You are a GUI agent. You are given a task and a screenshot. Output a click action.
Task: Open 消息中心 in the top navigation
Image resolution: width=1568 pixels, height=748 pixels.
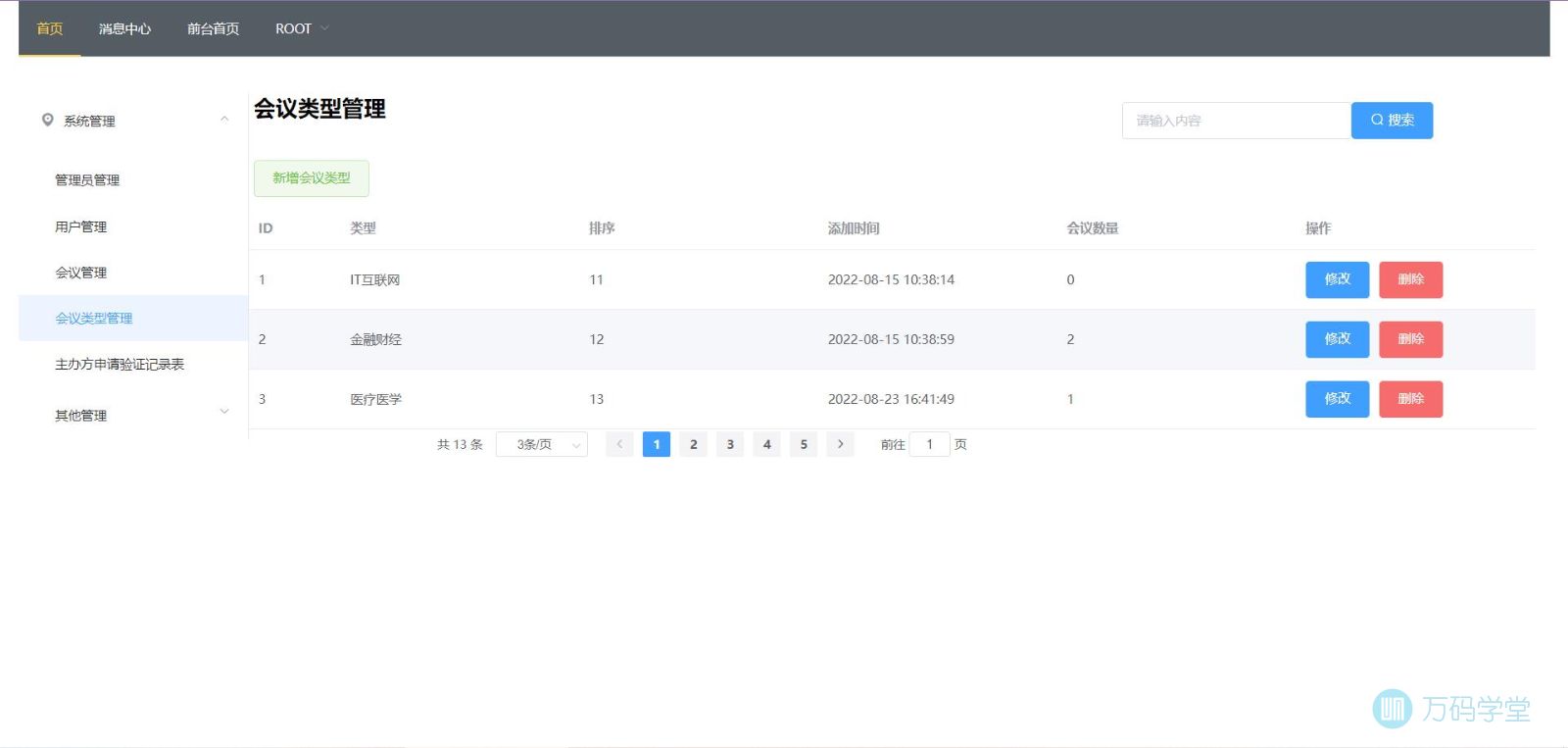[x=124, y=28]
